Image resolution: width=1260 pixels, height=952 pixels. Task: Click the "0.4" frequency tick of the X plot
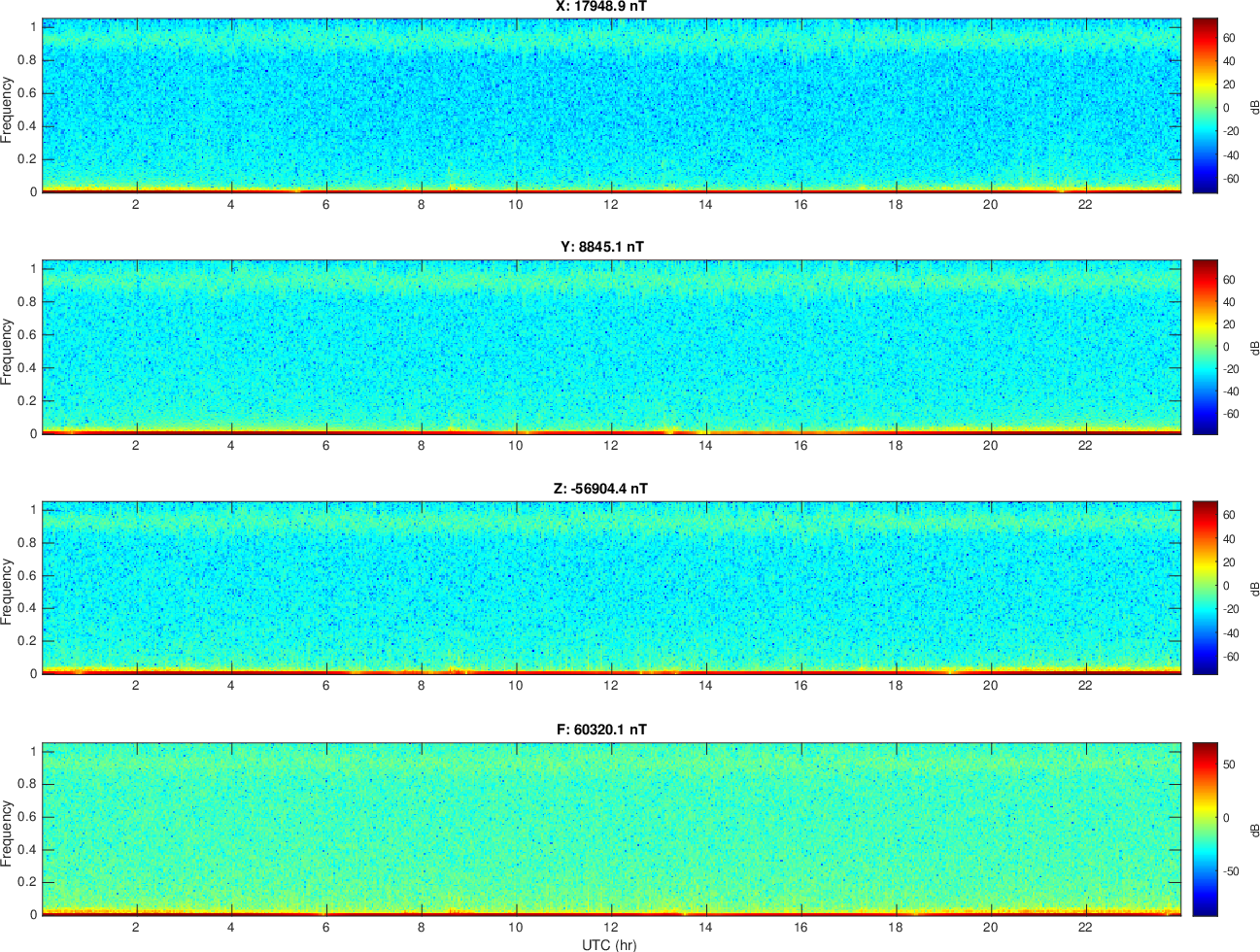pyautogui.click(x=27, y=126)
